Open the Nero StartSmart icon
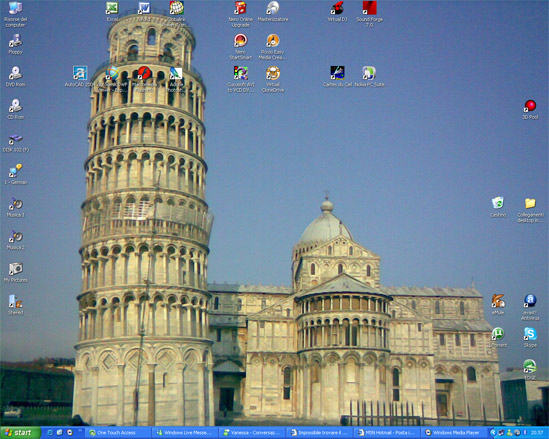Screen dimensions: 549x439 pyautogui.click(x=241, y=47)
